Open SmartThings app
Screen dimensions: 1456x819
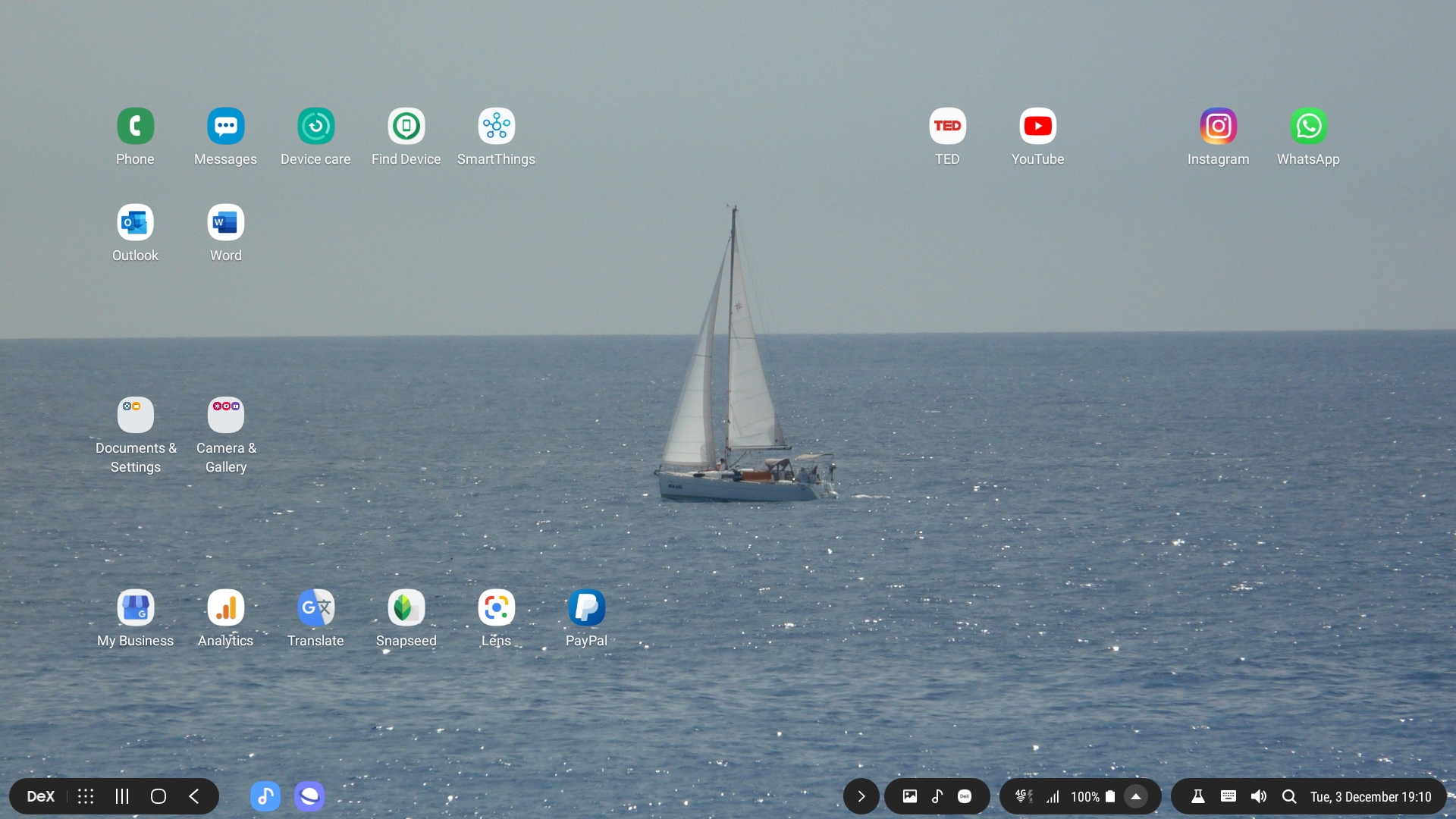coord(496,127)
